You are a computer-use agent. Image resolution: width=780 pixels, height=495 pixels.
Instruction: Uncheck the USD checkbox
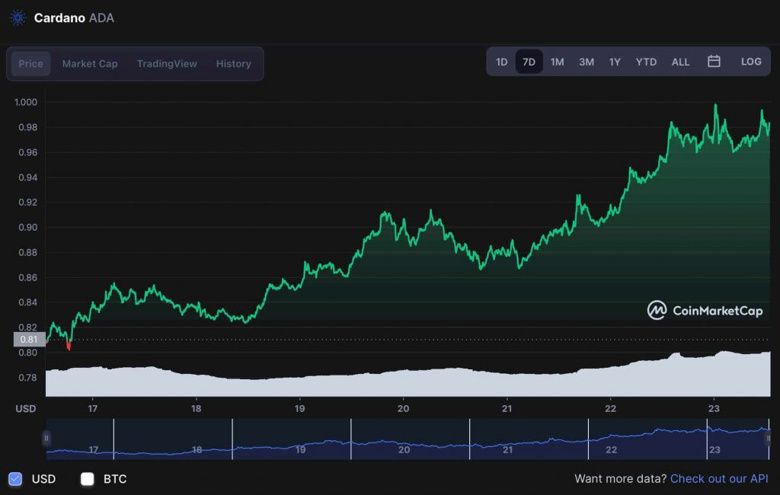15,479
